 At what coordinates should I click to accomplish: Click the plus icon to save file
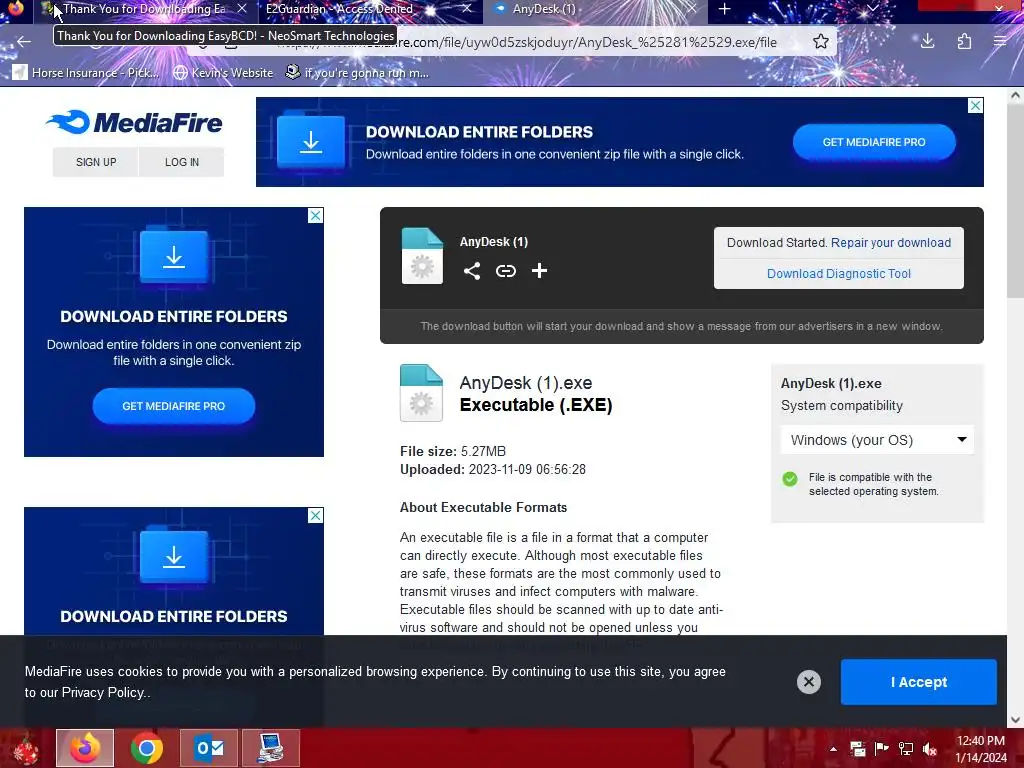(x=539, y=271)
